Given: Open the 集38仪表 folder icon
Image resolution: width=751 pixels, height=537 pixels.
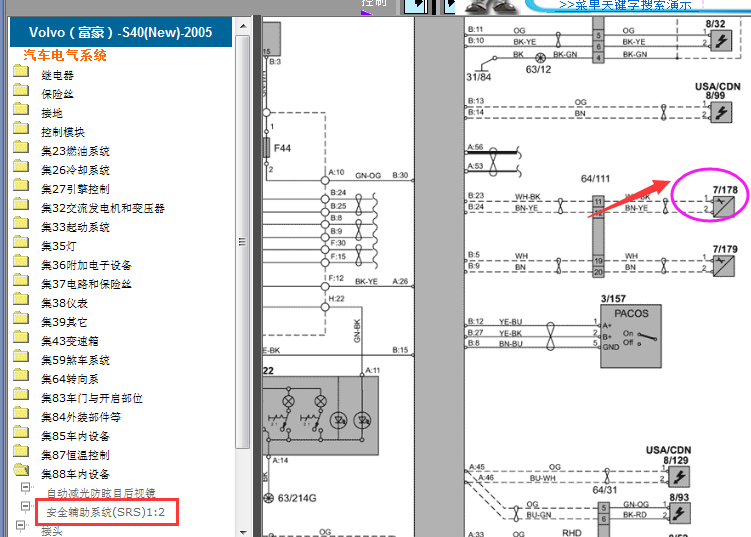Looking at the screenshot, I should pos(21,300).
